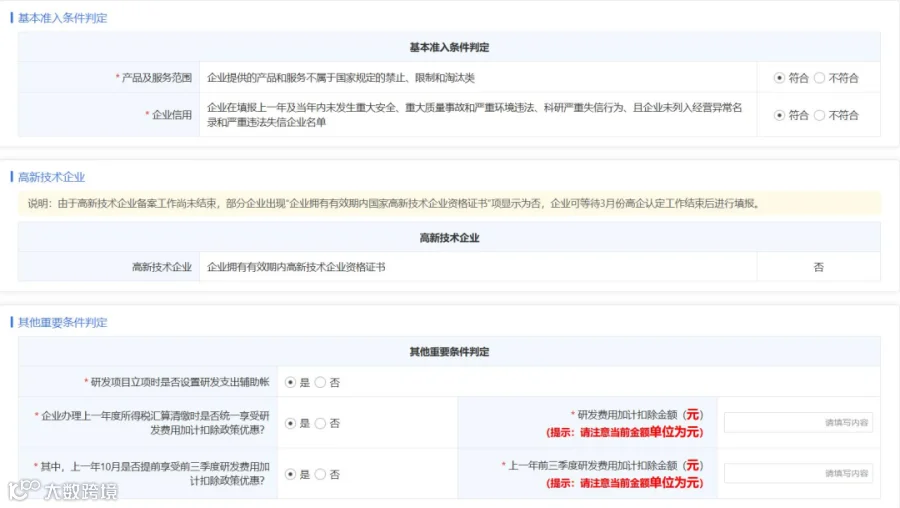Select 不符合 for 企业信用
Screen dimensions: 900x508
820,115
